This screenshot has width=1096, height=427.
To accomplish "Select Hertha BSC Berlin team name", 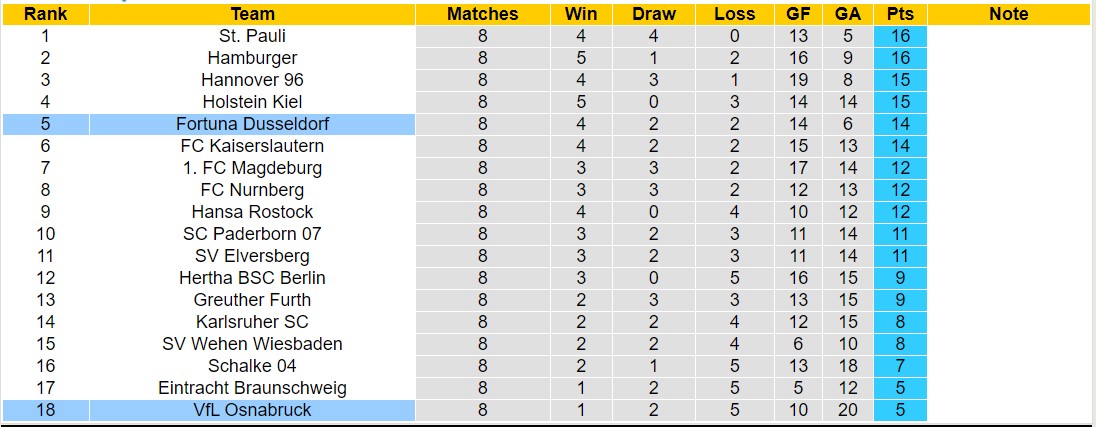I will 252,278.
